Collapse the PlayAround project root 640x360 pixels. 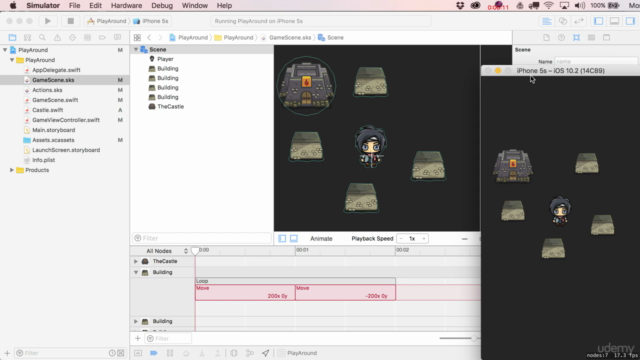(5, 50)
